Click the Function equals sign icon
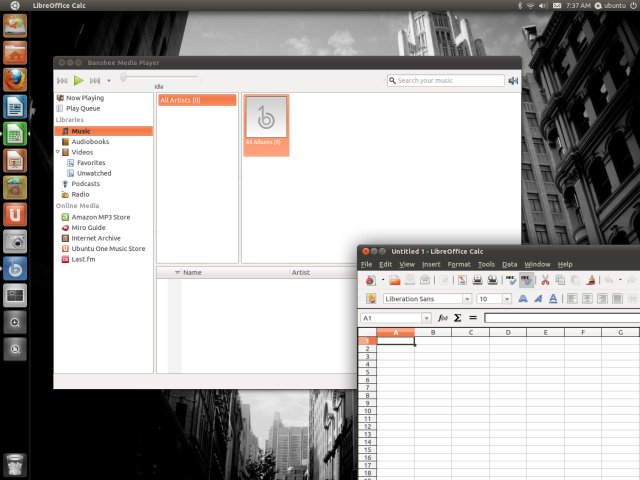Viewport: 640px width, 480px height. pyautogui.click(x=473, y=318)
